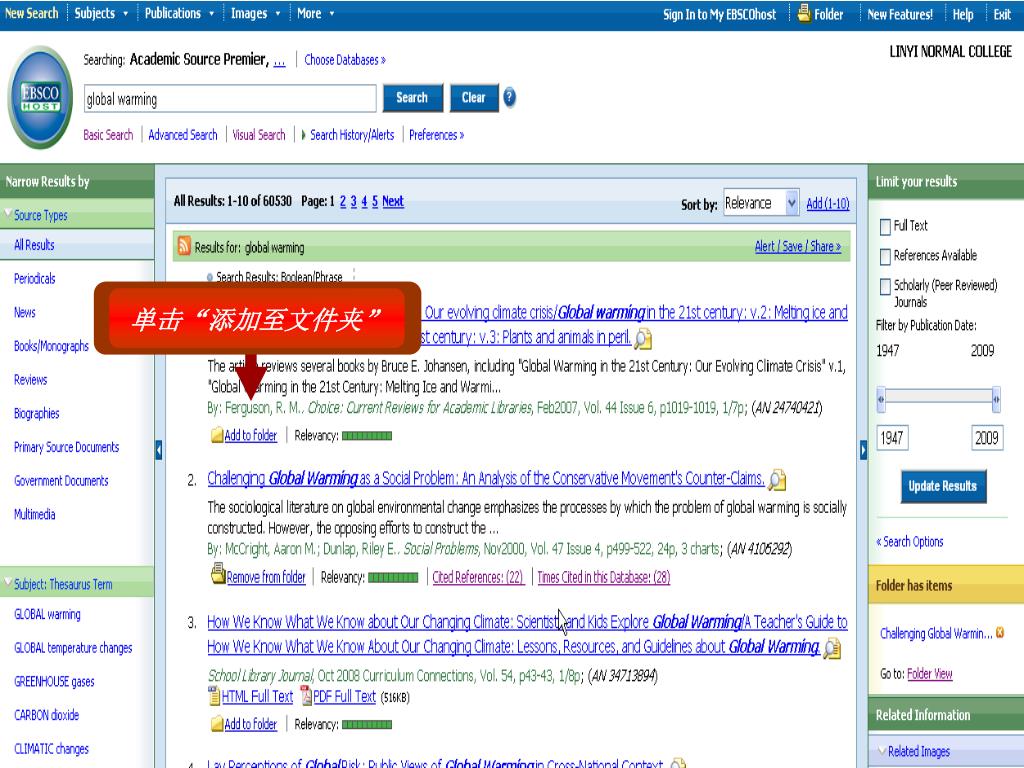This screenshot has height=768, width=1024.
Task: Filter by Books/Monographs source type
Action: click(x=51, y=346)
